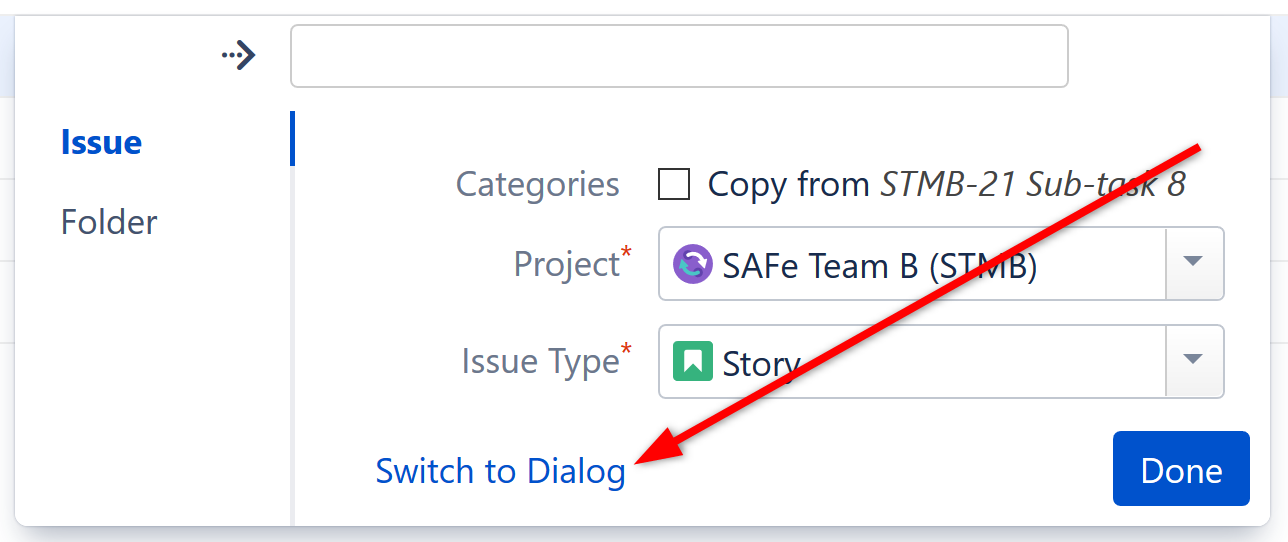The image size is (1288, 542).
Task: Click the green Story bookmark icon
Action: tap(693, 361)
